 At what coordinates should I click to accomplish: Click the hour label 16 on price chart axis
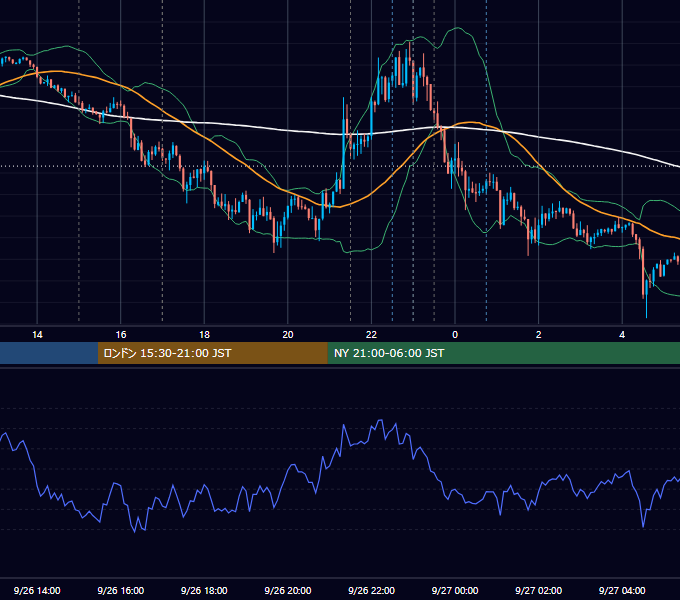click(x=121, y=335)
